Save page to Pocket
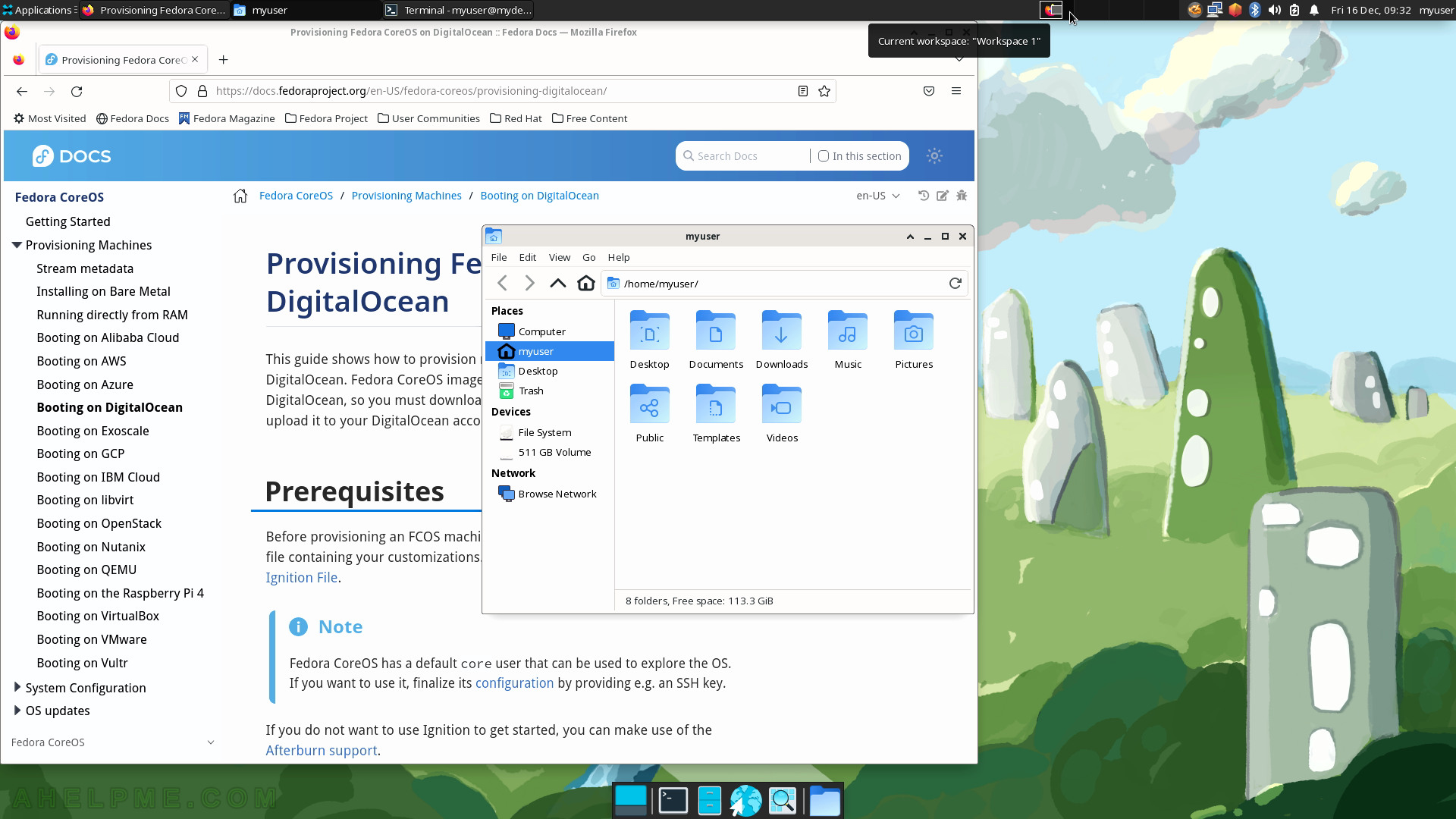Screen dimensions: 1456x819 click(929, 91)
